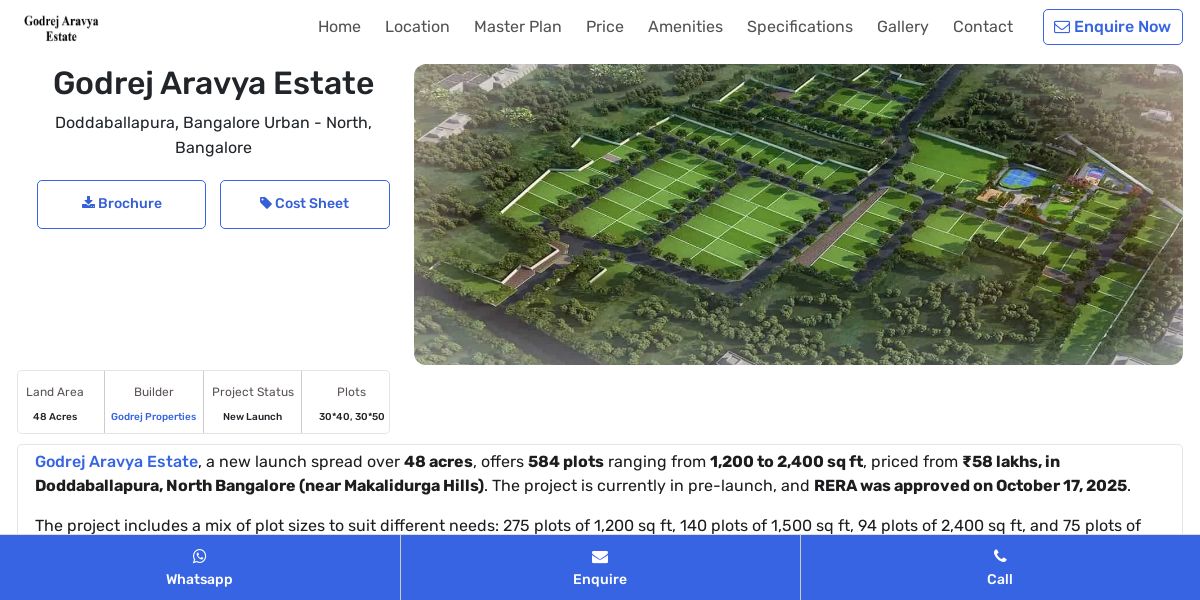
Task: Go to the Amenities section
Action: [x=685, y=27]
